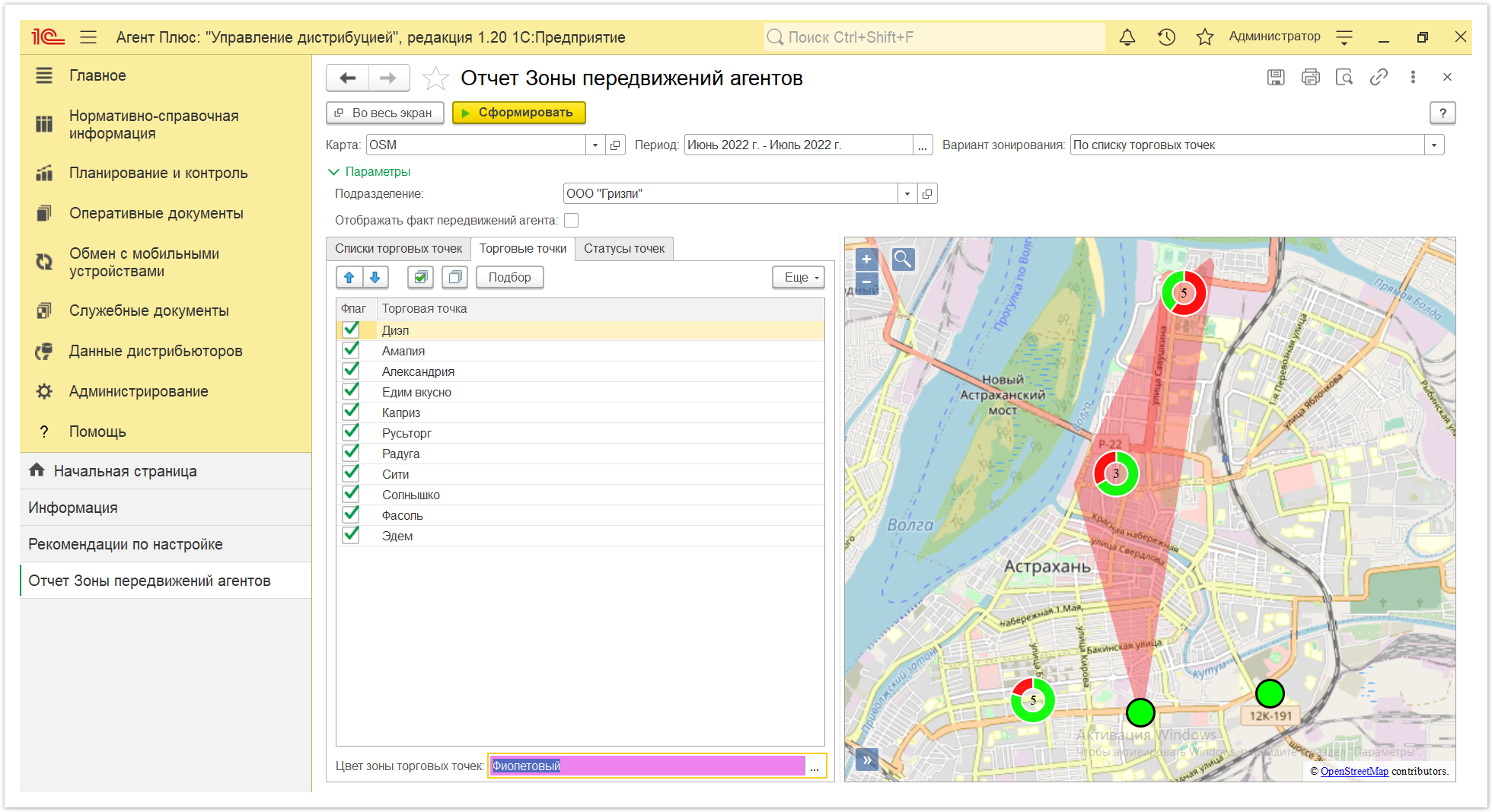Switch to Списки торговых точек tab
The height and width of the screenshot is (812, 1492).
[x=398, y=249]
